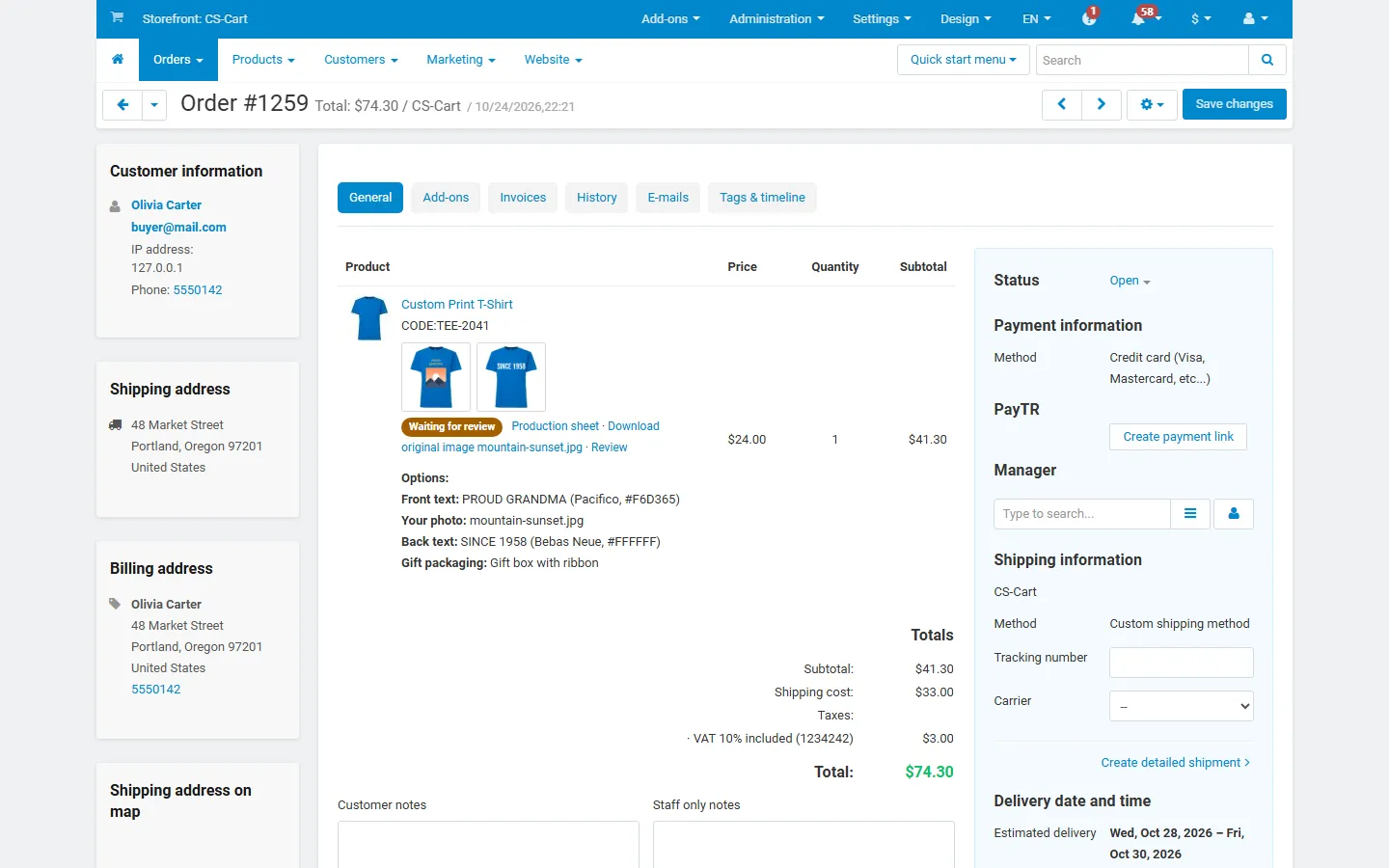1389x868 pixels.
Task: Expand the Administration menu
Action: [776, 18]
